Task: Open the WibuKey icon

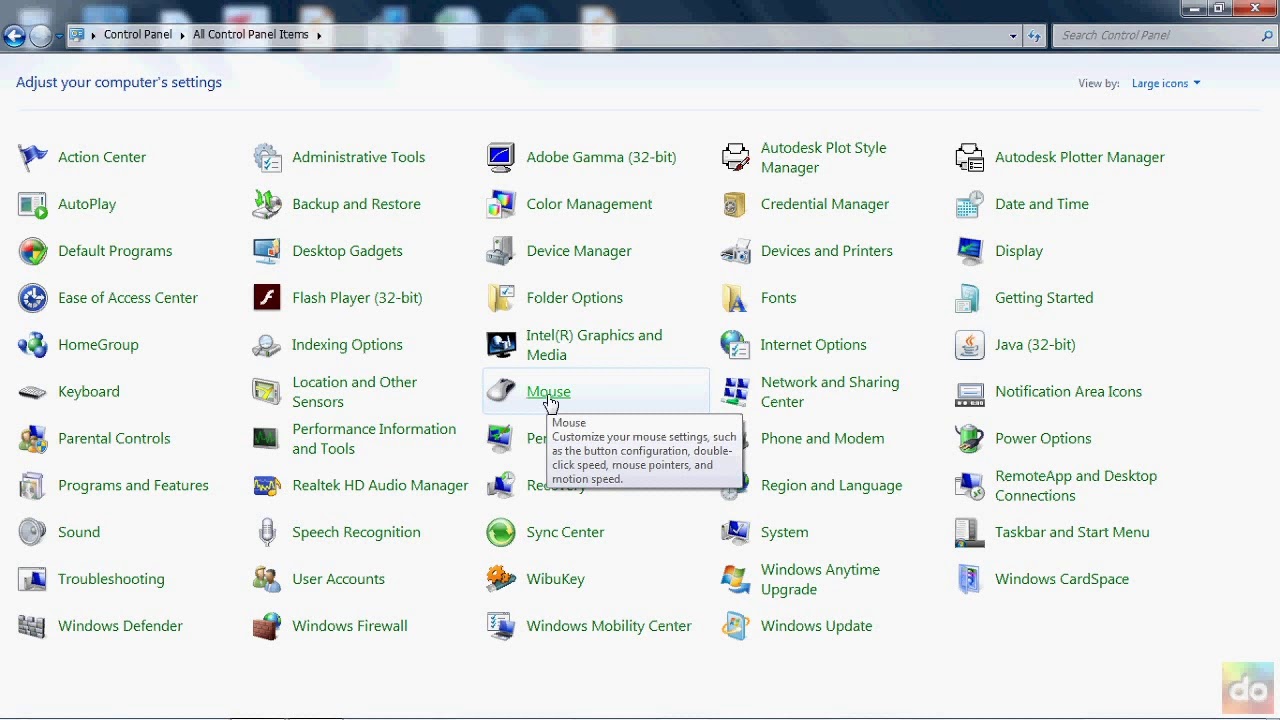Action: [x=501, y=579]
